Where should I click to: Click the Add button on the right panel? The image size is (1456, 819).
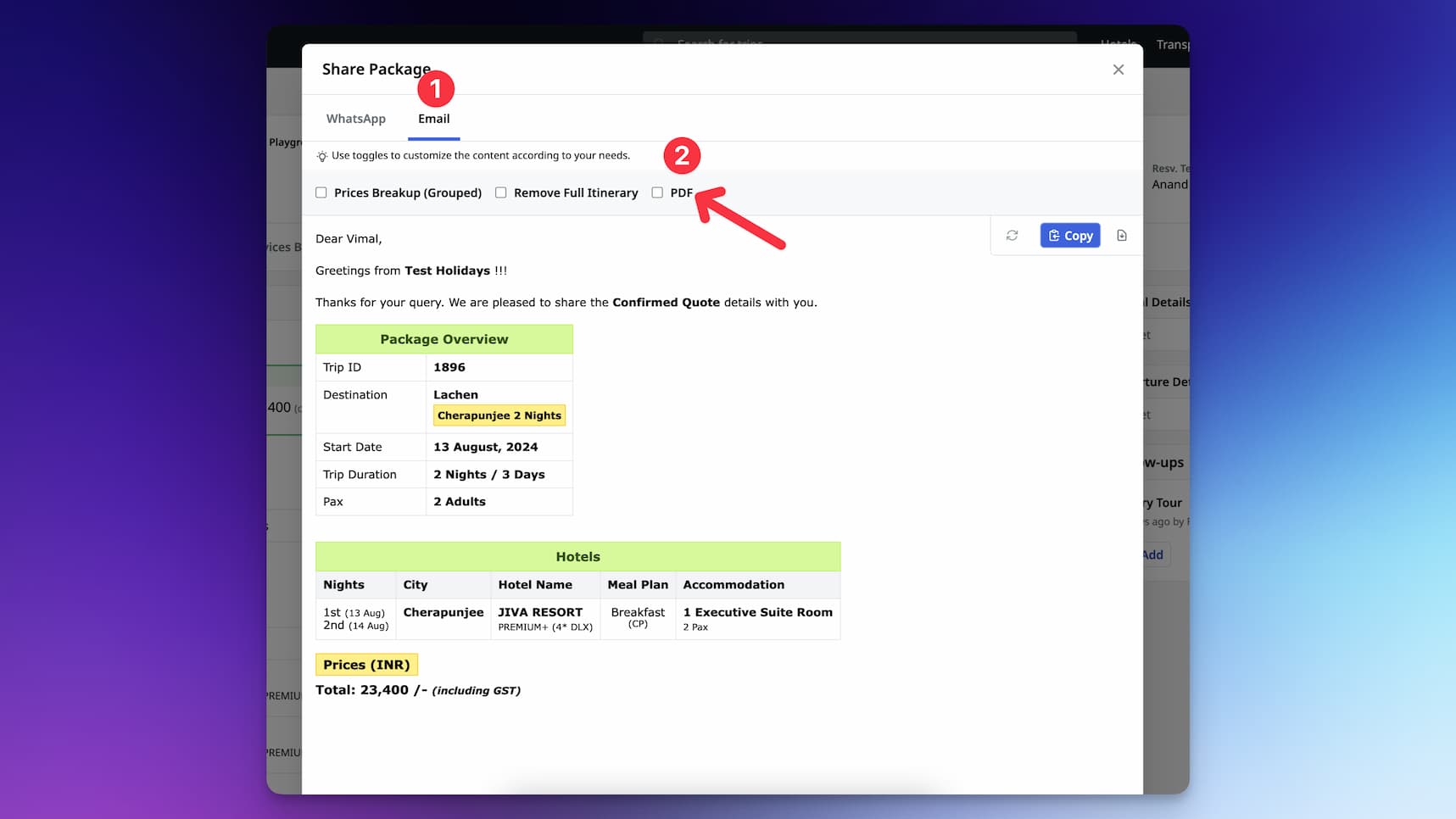pyautogui.click(x=1152, y=554)
